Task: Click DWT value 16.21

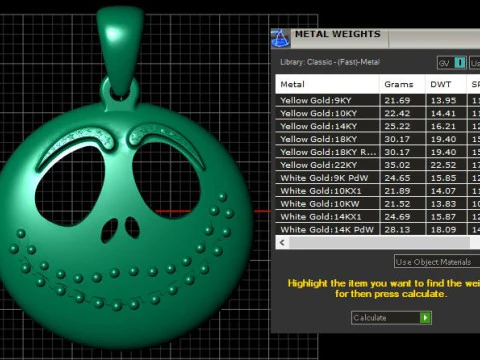Action: (x=443, y=126)
